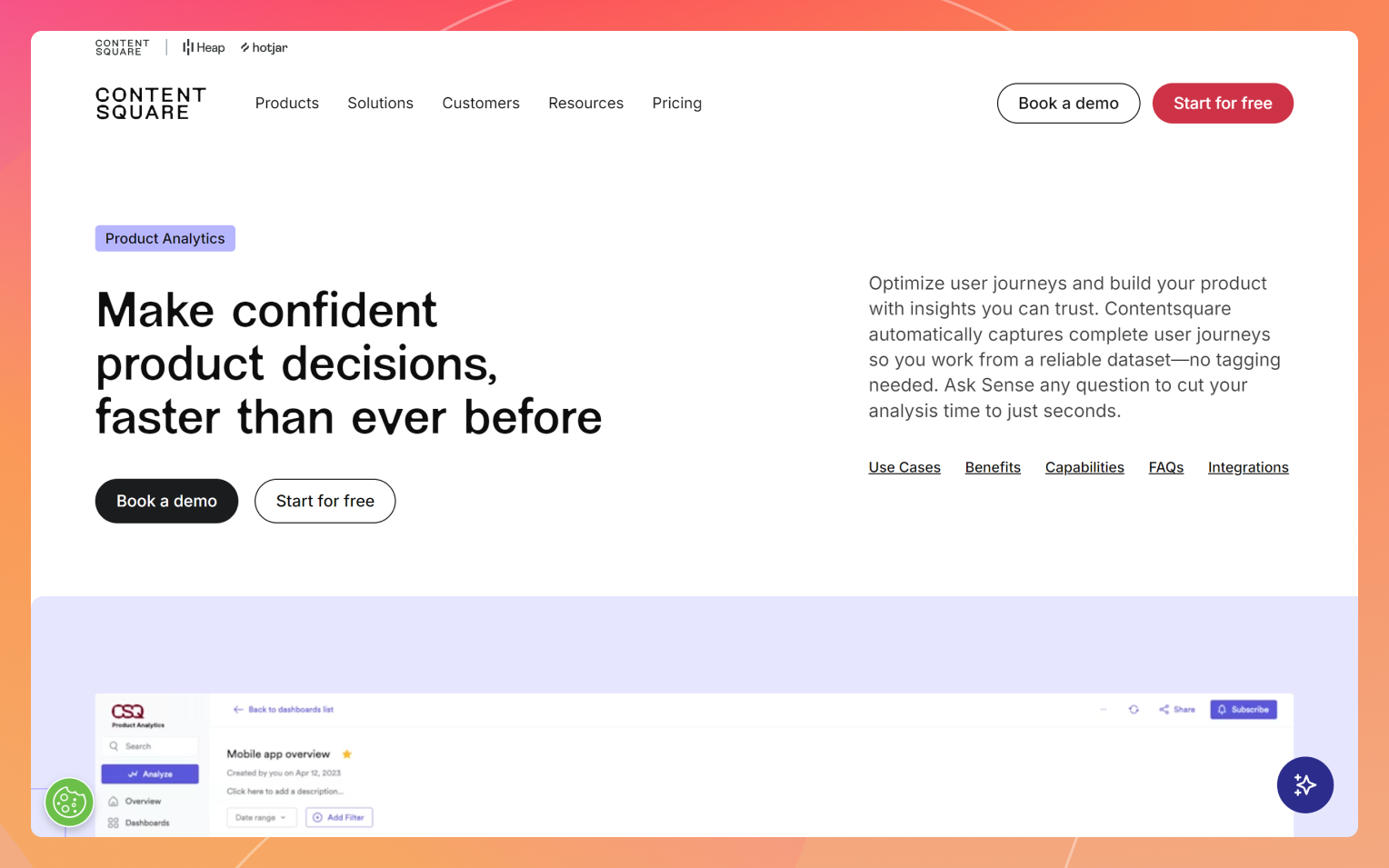
Task: Click the outlined Start for free hero button
Action: tap(325, 501)
